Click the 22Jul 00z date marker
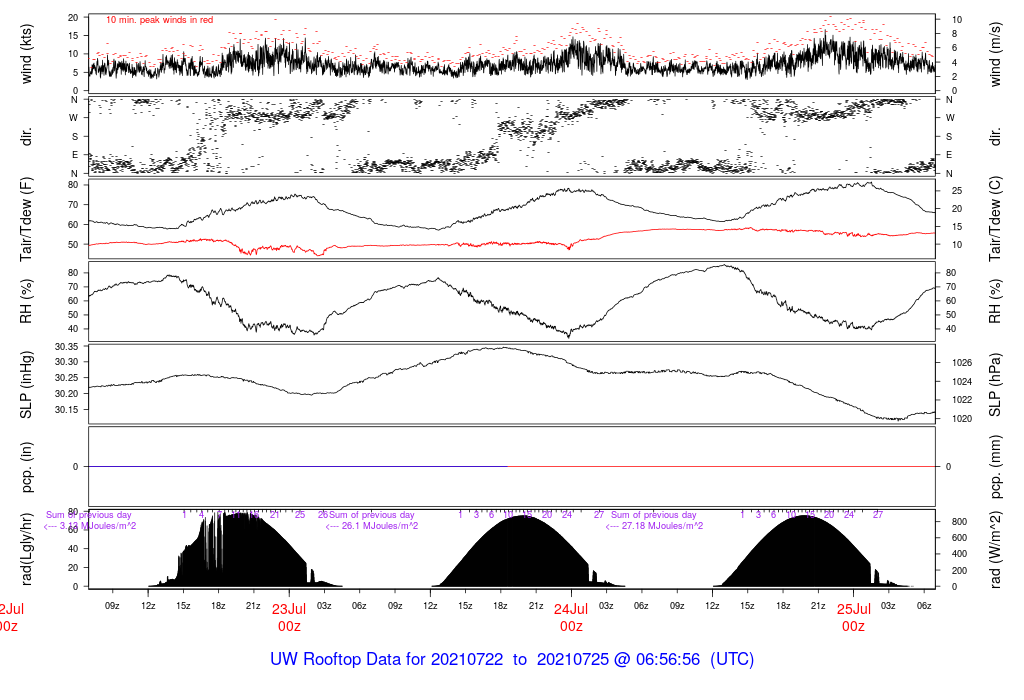 (x=10, y=616)
